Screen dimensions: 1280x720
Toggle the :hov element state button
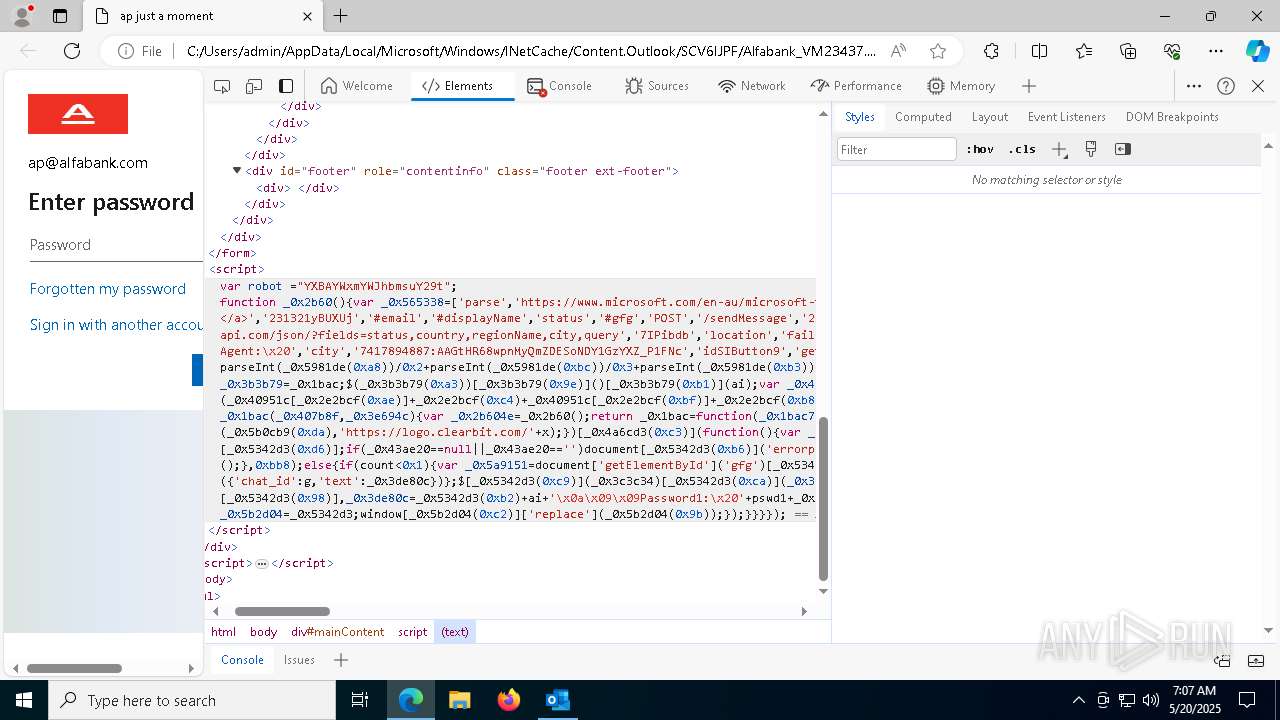pyautogui.click(x=980, y=149)
